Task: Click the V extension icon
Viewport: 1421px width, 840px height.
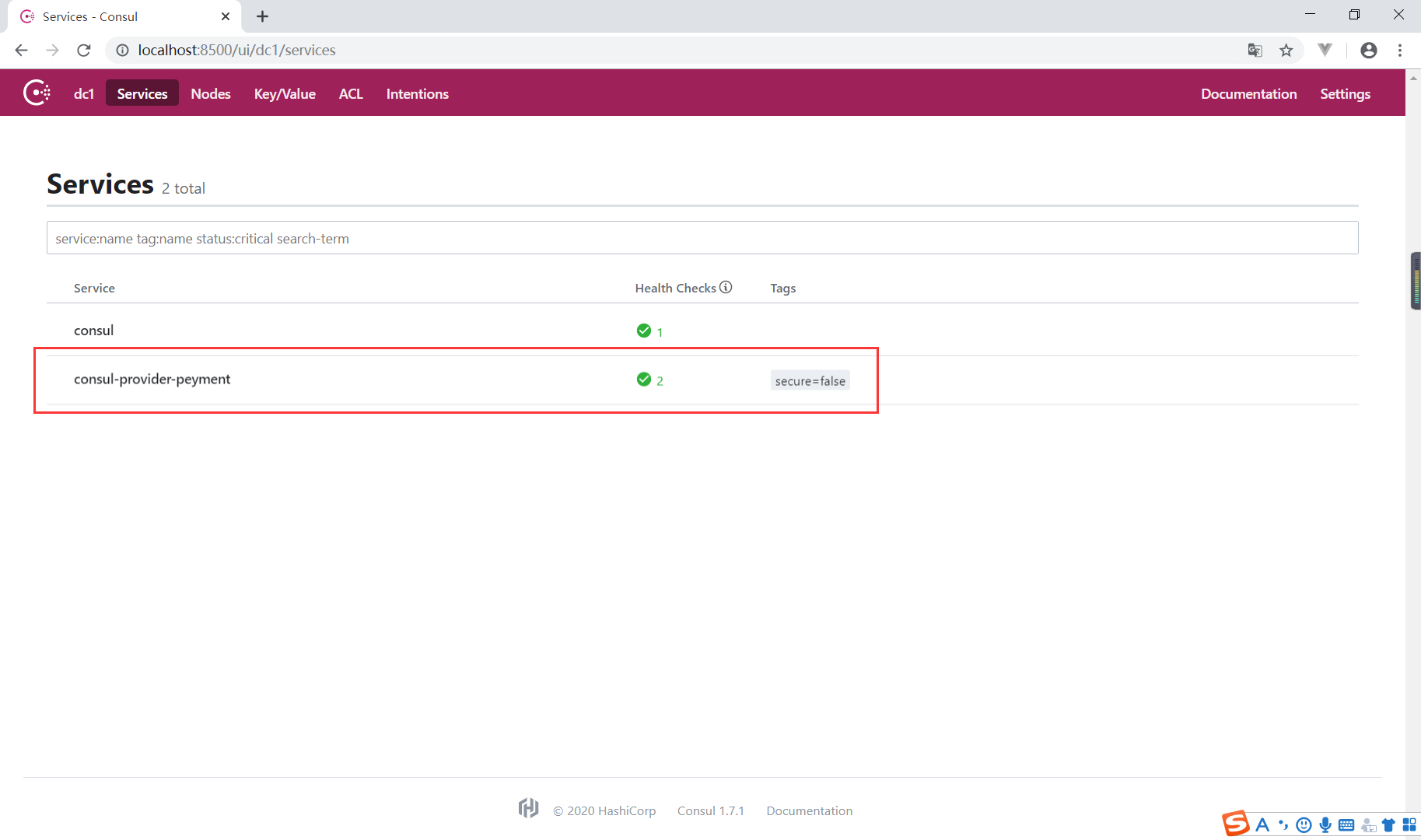Action: coord(1325,50)
